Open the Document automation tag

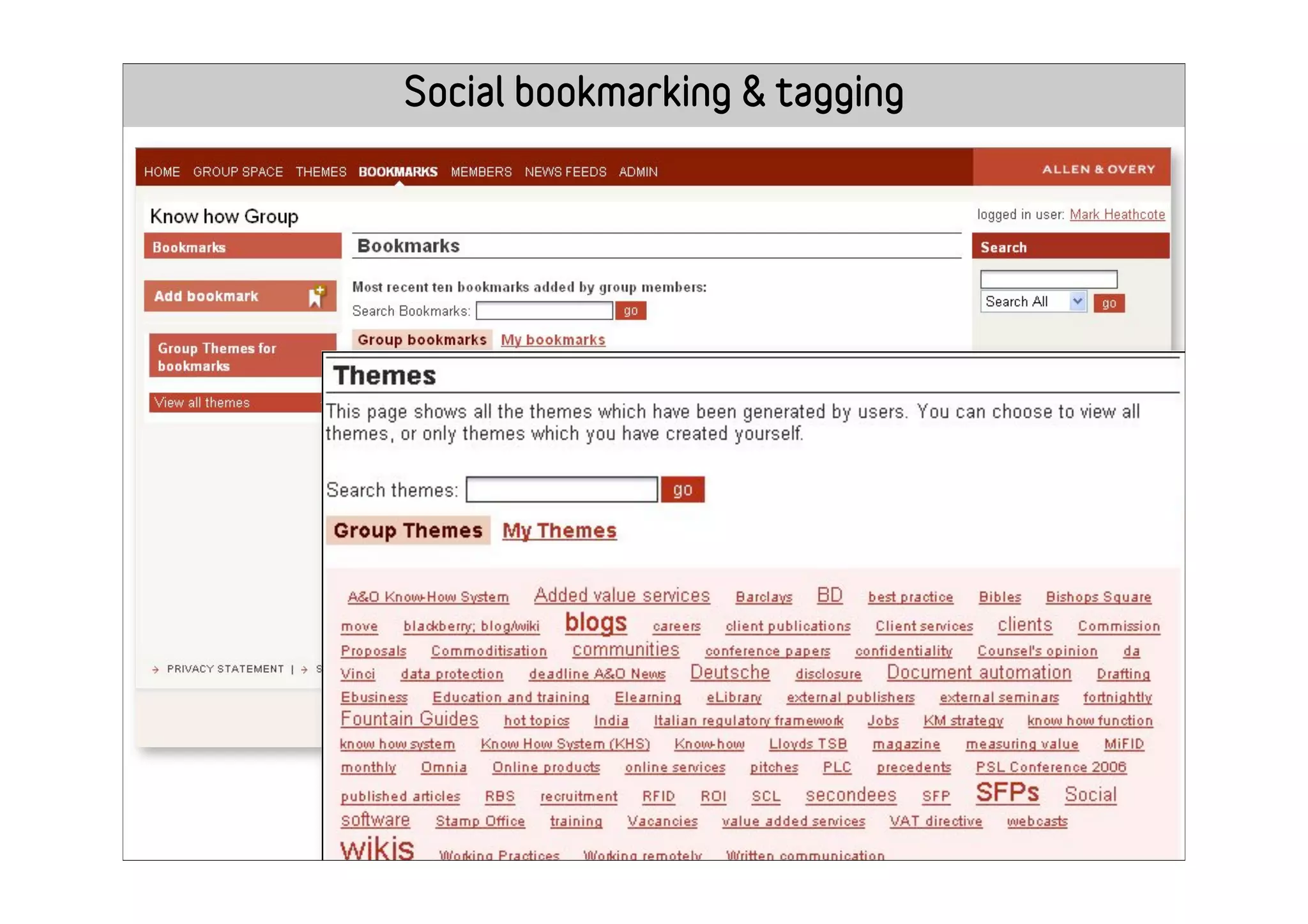click(x=978, y=672)
